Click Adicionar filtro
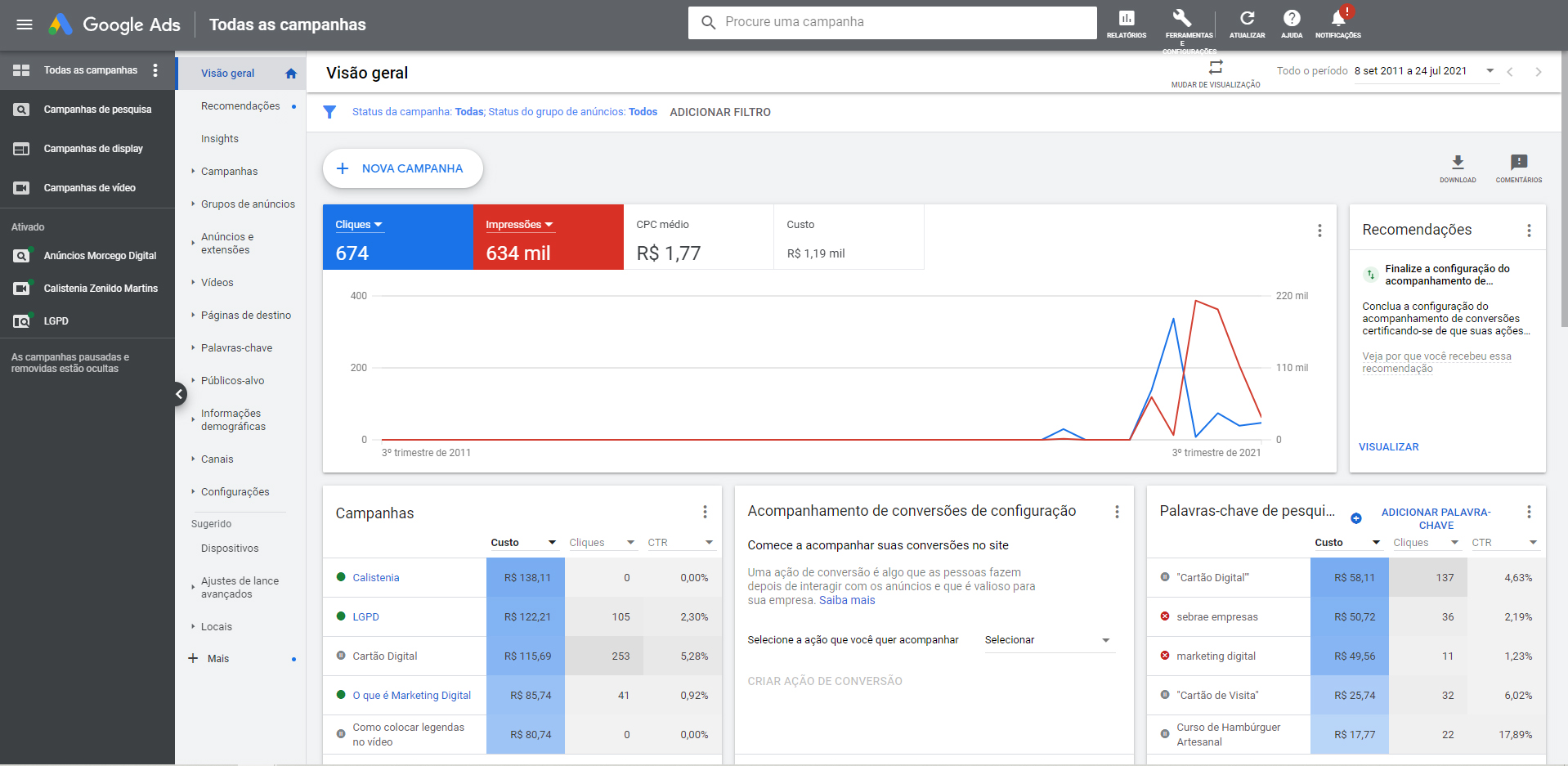Viewport: 1568px width, 766px height. 720,113
